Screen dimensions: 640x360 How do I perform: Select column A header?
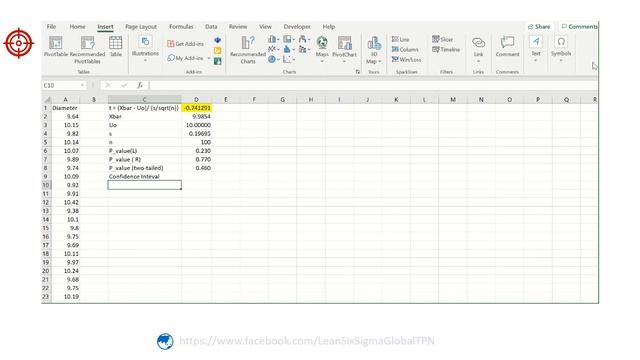[65, 100]
